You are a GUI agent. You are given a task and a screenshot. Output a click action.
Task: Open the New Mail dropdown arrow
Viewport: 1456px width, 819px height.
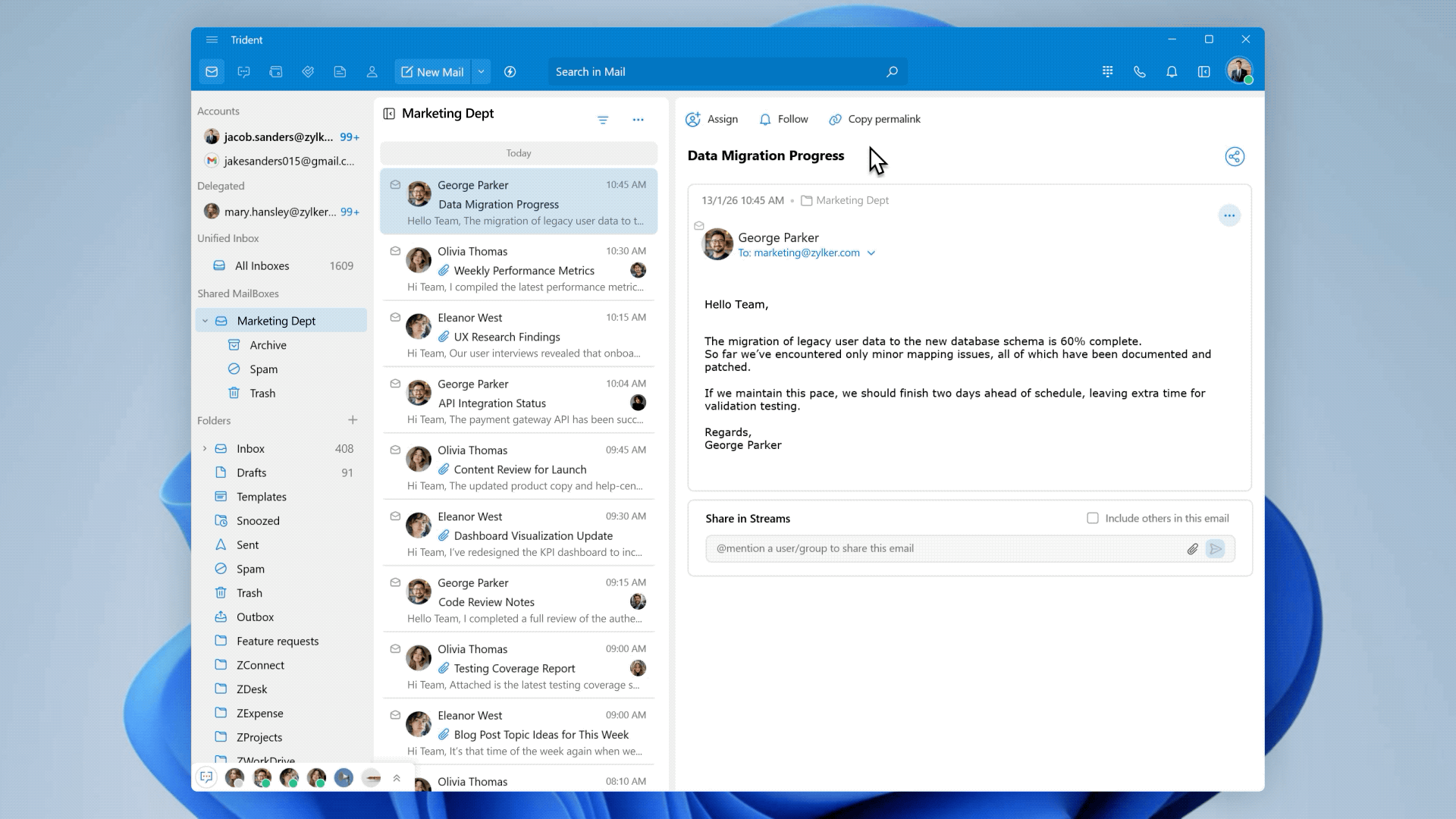[x=481, y=72]
